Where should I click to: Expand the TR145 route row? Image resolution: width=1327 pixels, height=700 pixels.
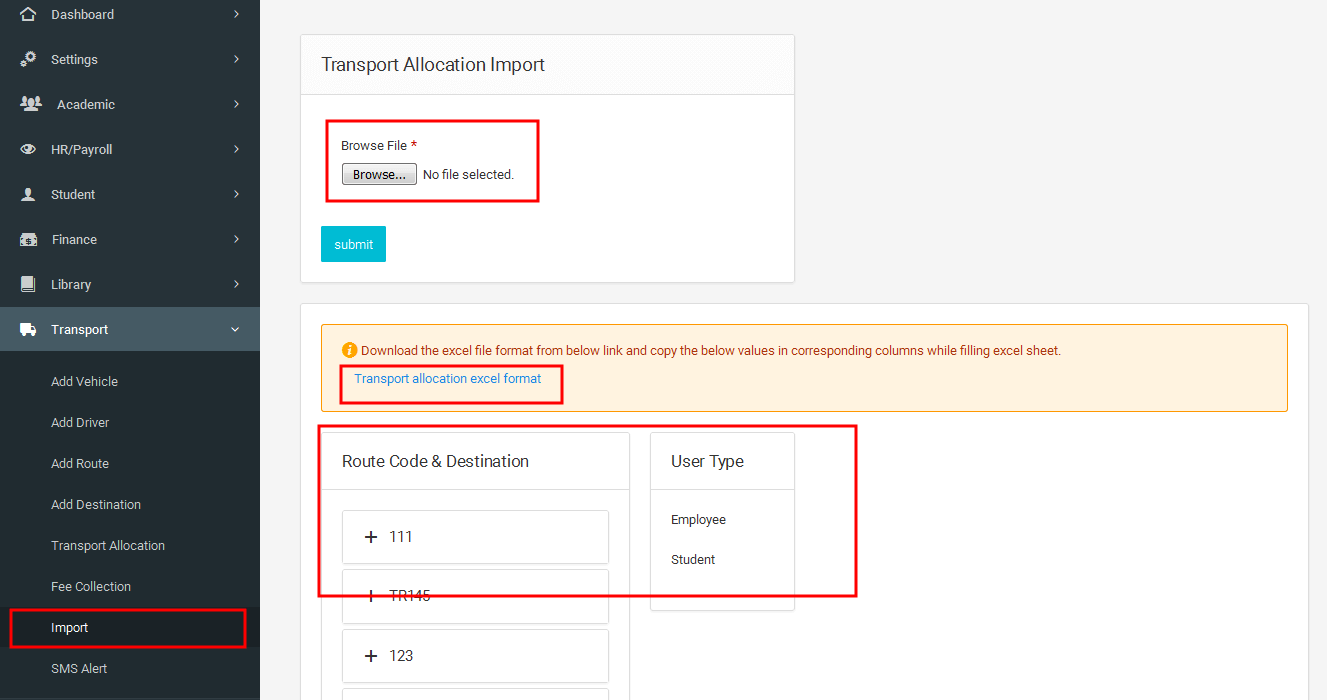475,596
